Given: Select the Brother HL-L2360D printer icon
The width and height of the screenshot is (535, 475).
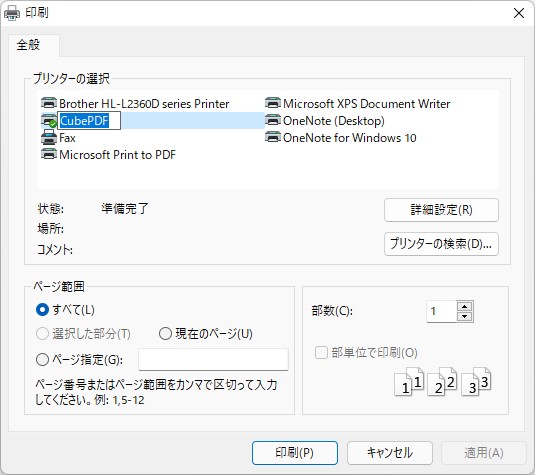Looking at the screenshot, I should click(x=49, y=103).
